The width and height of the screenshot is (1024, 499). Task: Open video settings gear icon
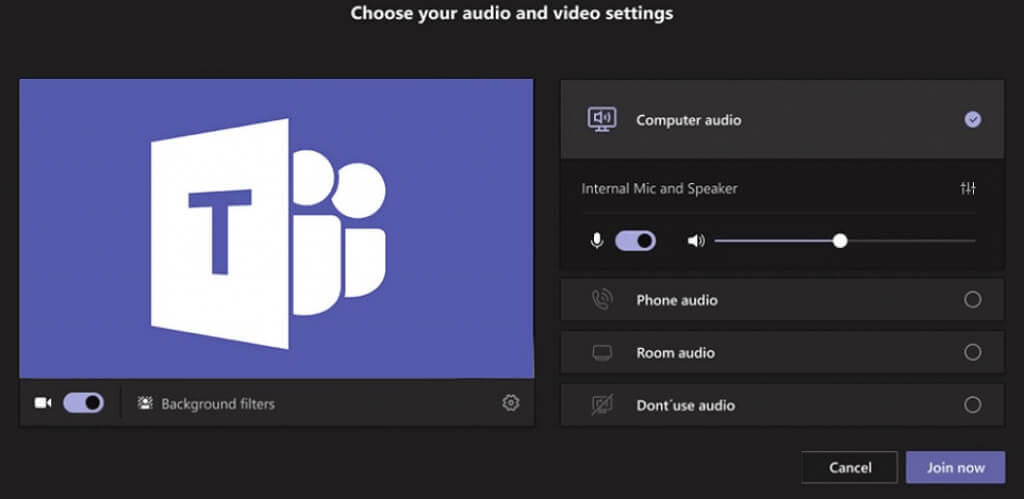coord(511,403)
